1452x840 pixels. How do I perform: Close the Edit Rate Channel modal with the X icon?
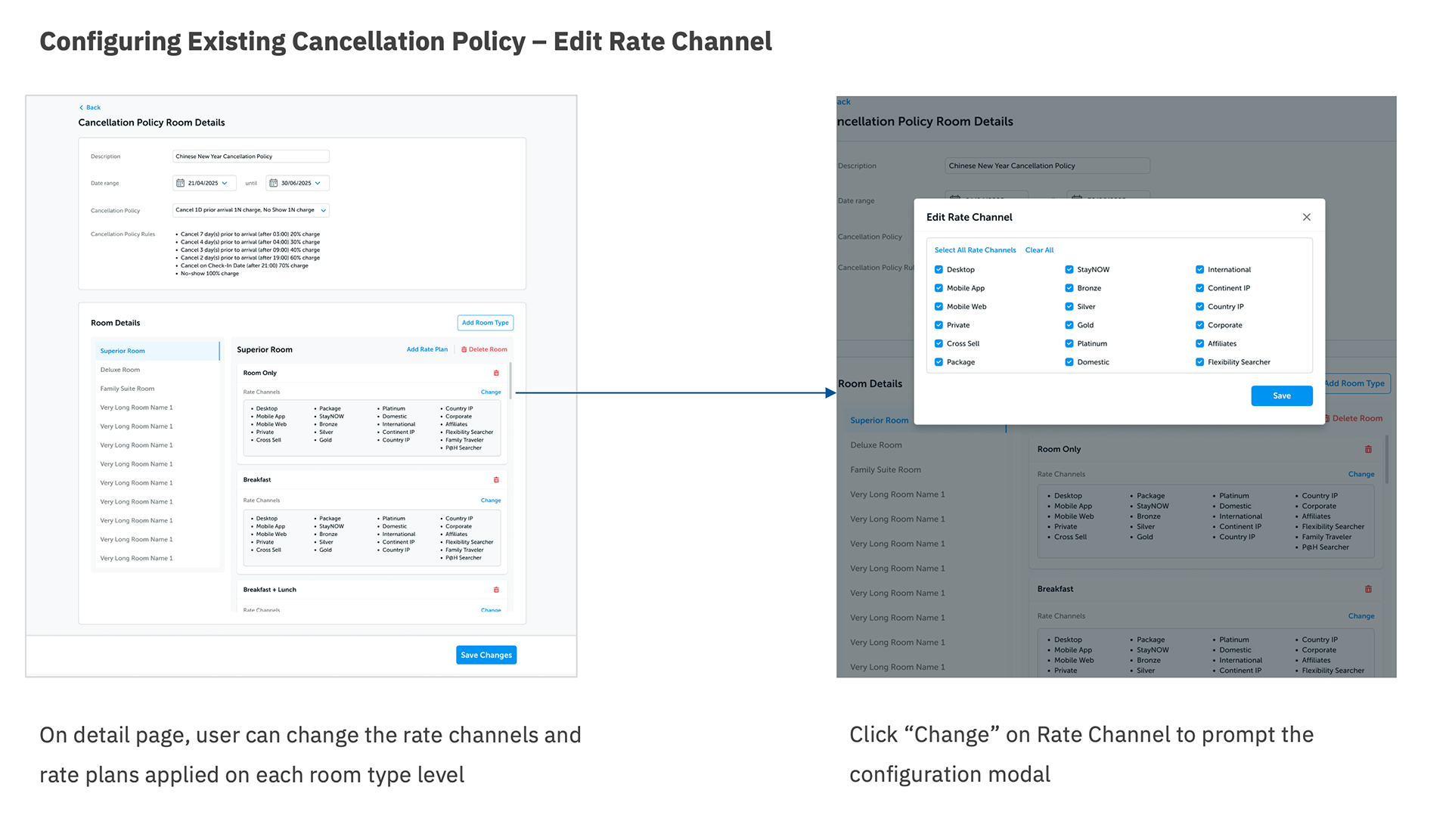[x=1306, y=217]
